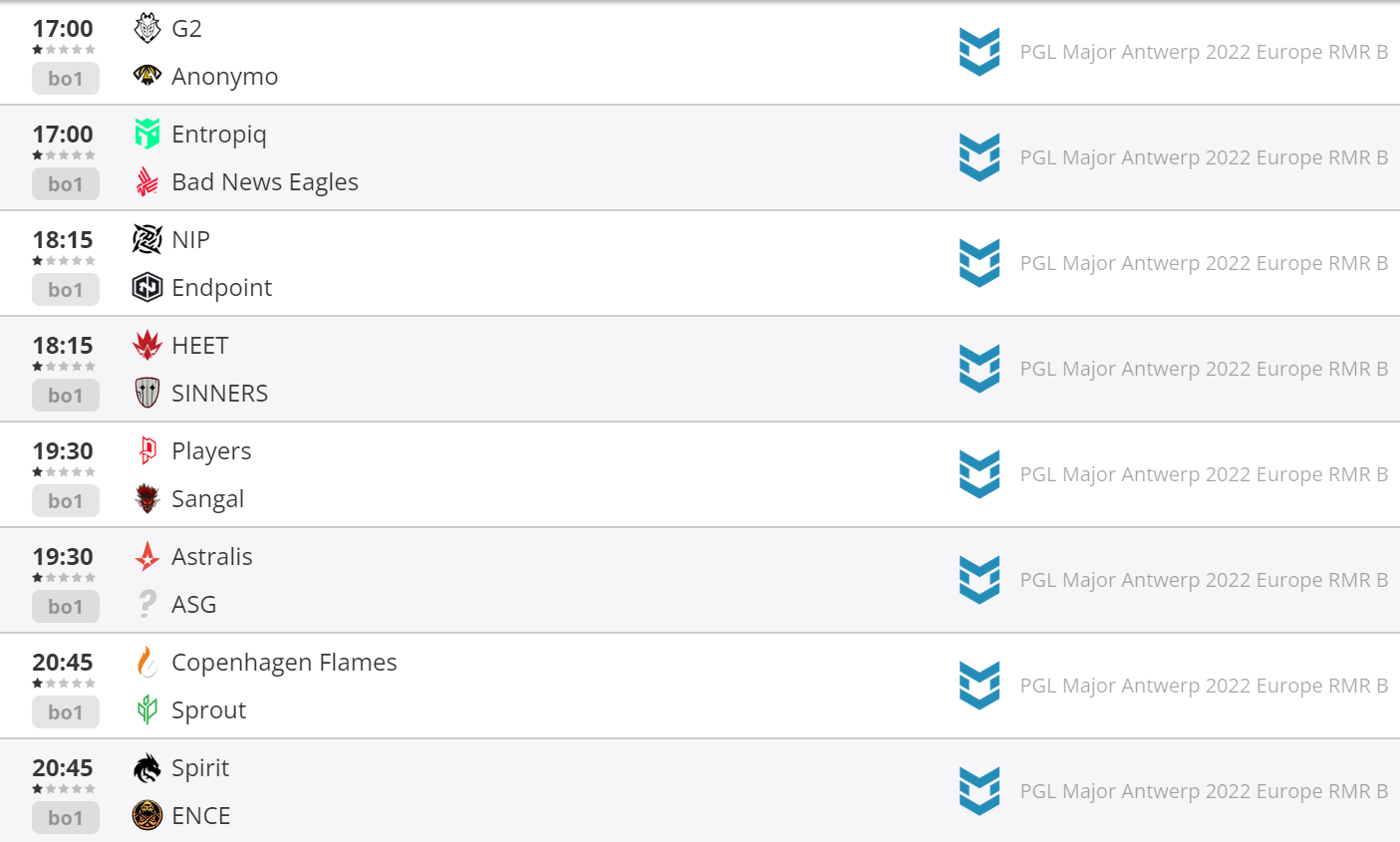
Task: Click the bo1 badge in the Astralis vs ASG match
Action: 65,606
